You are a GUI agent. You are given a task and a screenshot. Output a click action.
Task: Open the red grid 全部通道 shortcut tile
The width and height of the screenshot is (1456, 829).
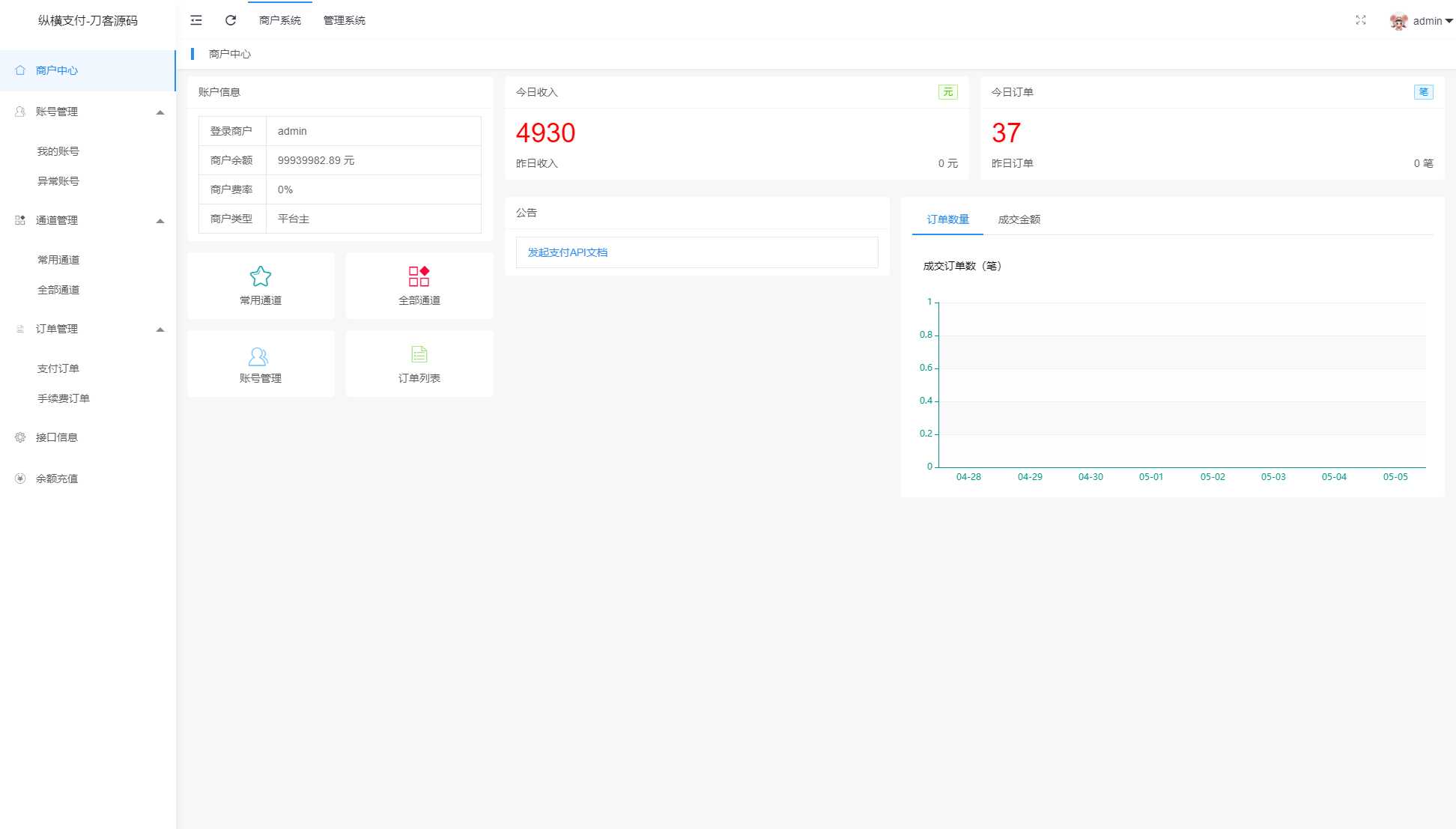coord(419,285)
